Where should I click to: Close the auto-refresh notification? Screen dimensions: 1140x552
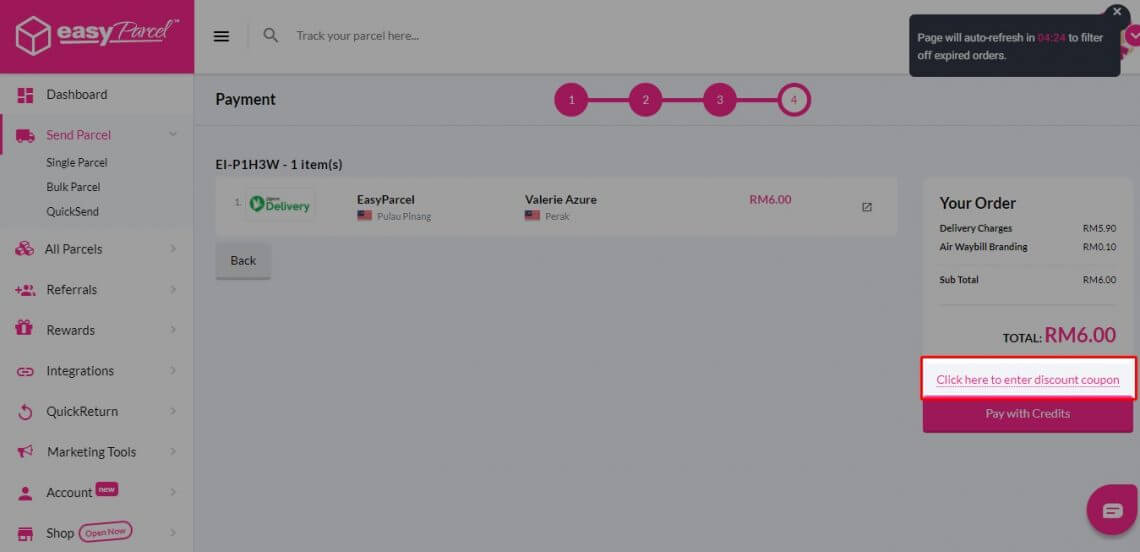[1117, 12]
